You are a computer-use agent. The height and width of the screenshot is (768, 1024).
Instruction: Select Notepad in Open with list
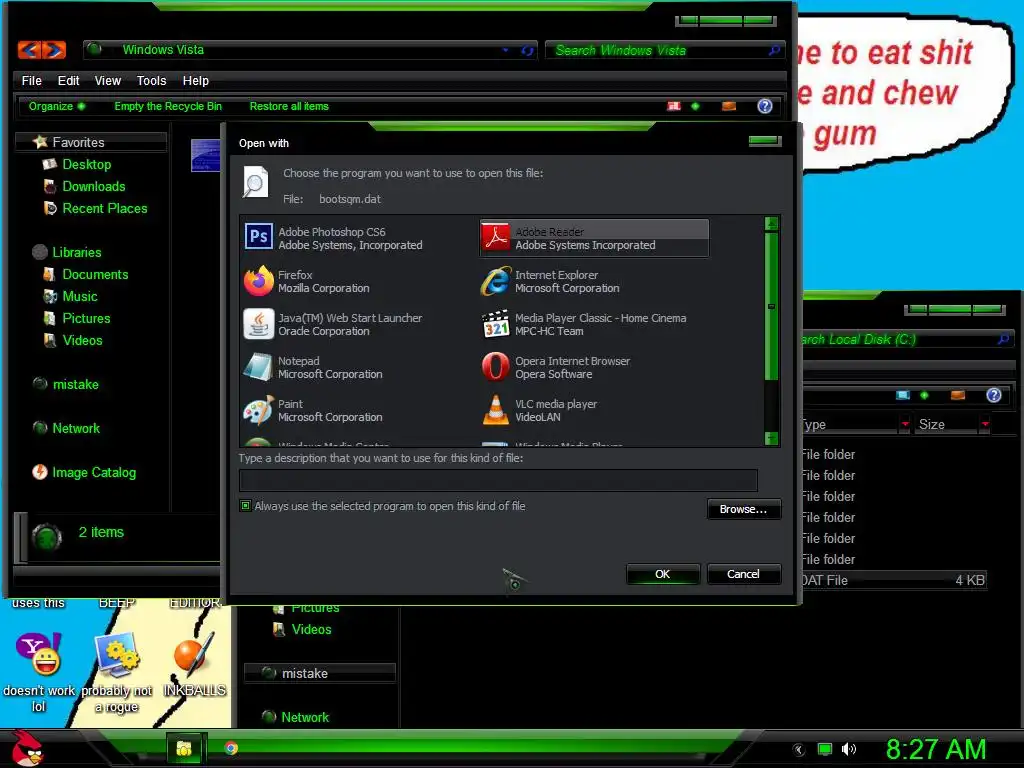coord(357,368)
